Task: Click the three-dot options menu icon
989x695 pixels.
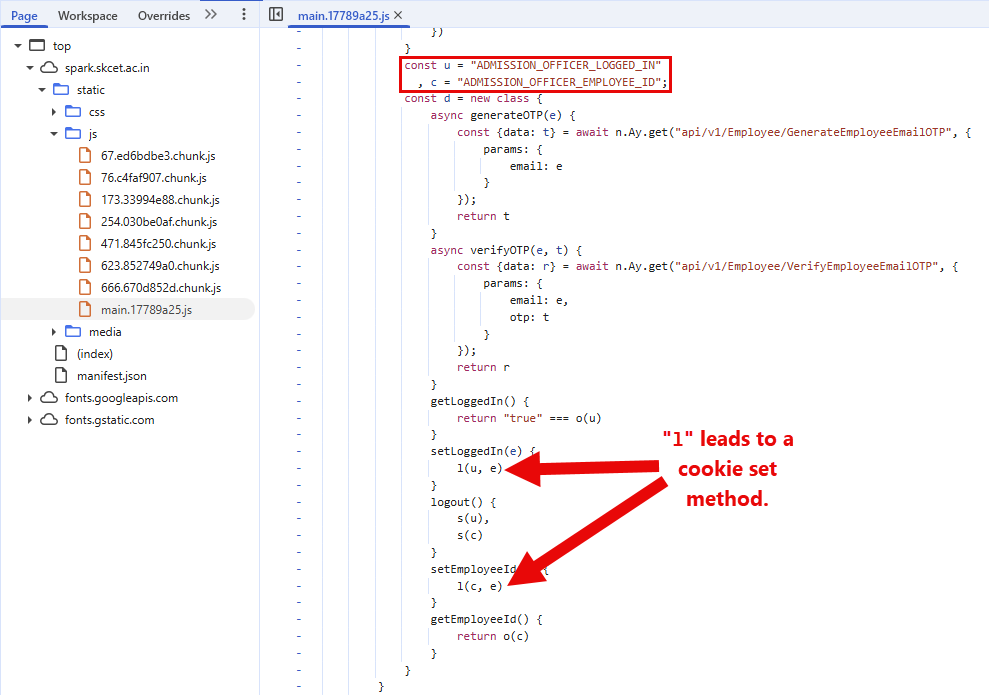Action: click(243, 15)
